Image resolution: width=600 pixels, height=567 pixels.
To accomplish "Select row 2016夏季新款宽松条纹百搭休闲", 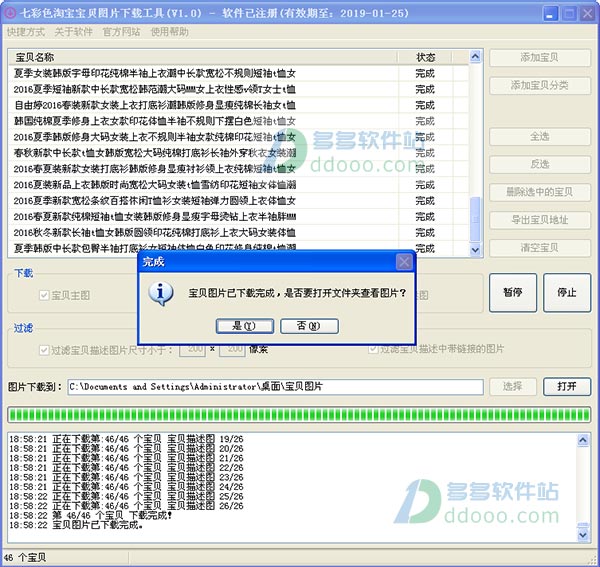I will tap(238, 200).
